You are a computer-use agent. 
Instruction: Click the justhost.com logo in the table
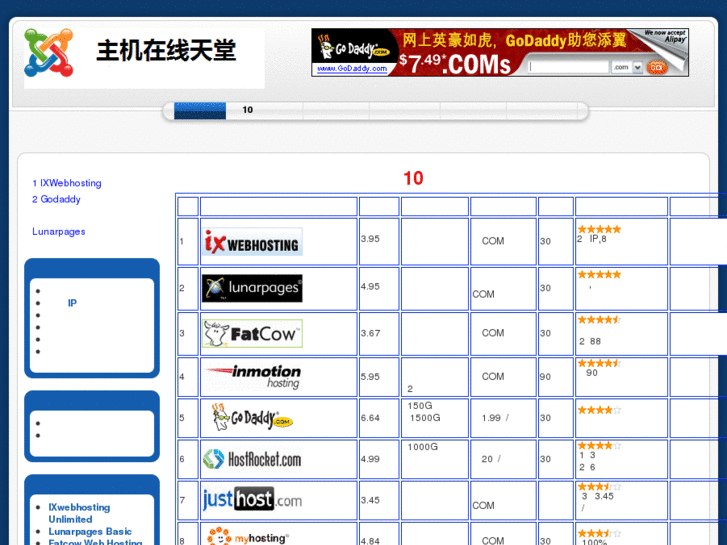click(x=252, y=499)
